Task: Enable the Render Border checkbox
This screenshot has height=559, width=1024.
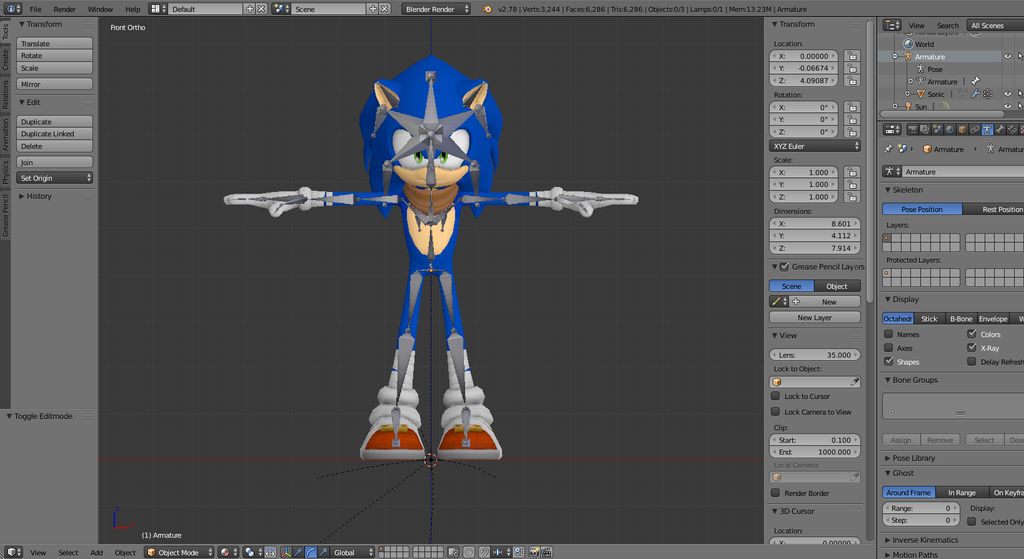Action: pyautogui.click(x=775, y=493)
